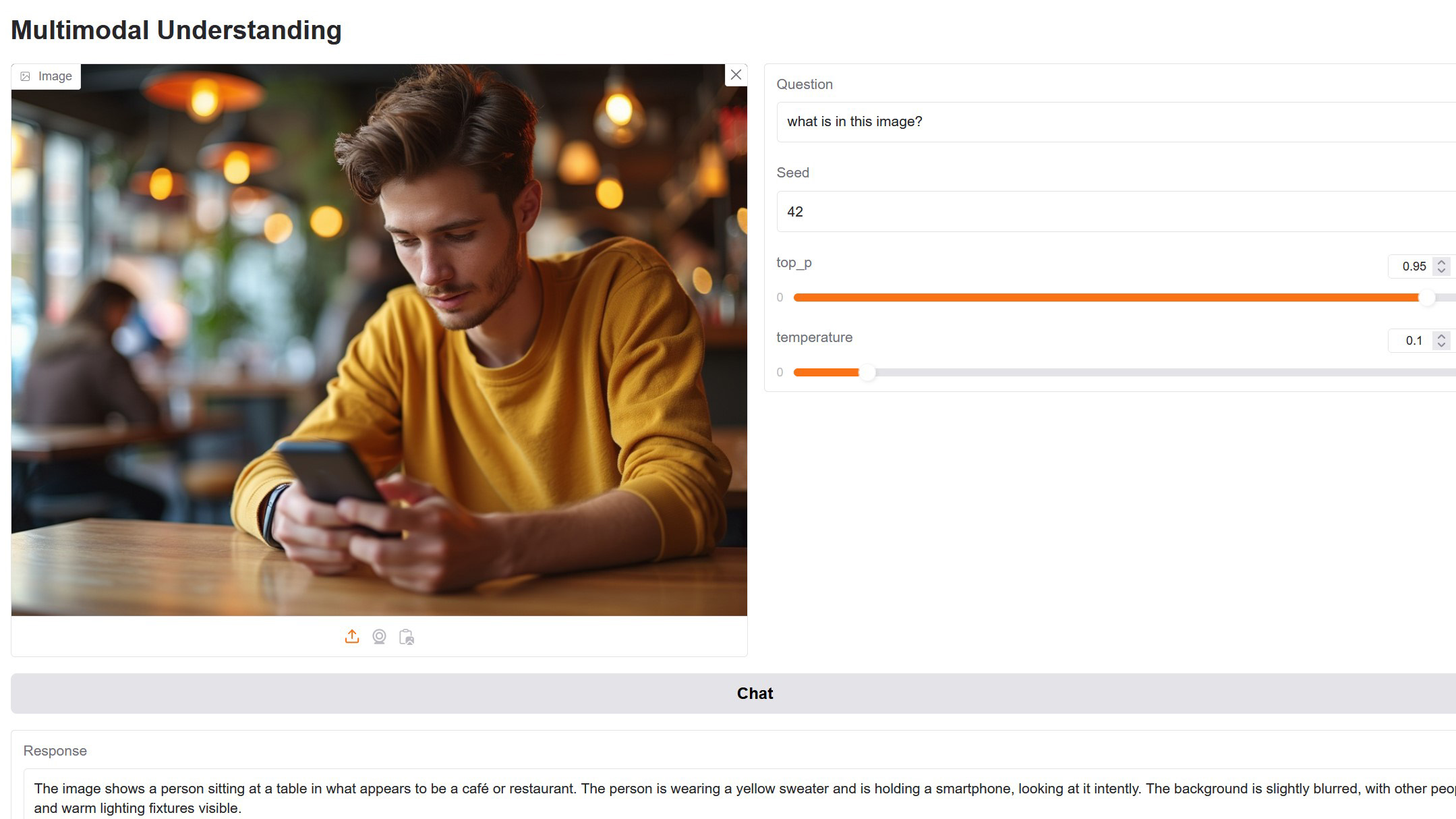Click the temperature number field
This screenshot has height=819, width=1456.
[x=1413, y=341]
